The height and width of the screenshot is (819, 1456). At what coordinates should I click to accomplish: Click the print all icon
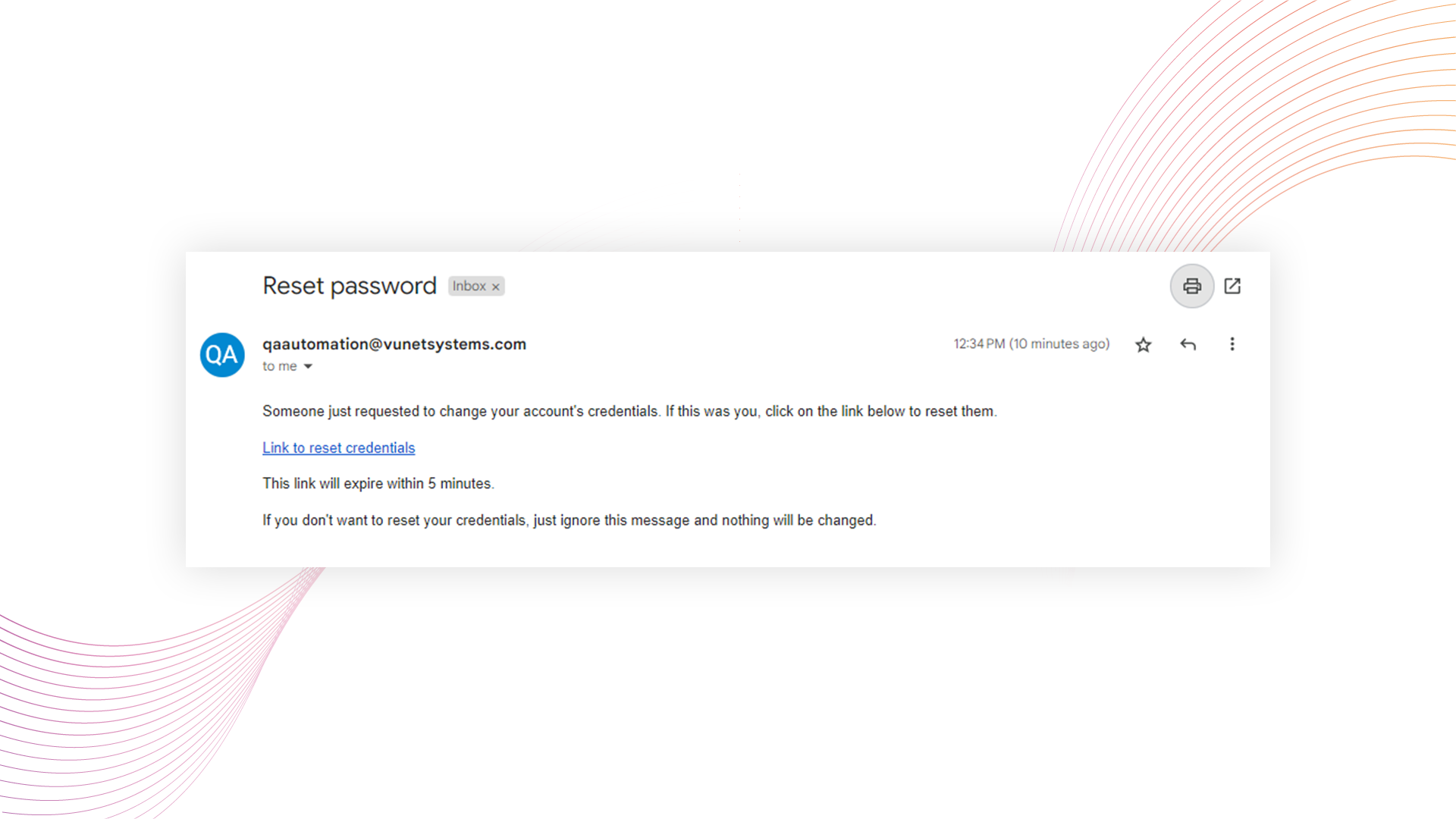coord(1192,286)
